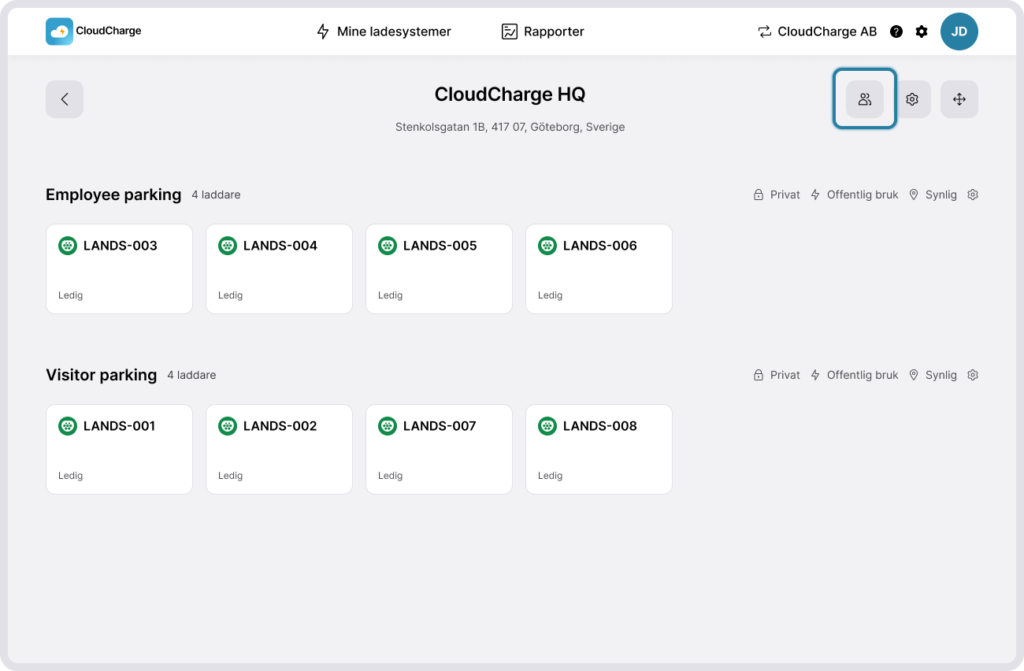Switch organization via CloudCharge AB
This screenshot has height=671, width=1024.
click(816, 32)
